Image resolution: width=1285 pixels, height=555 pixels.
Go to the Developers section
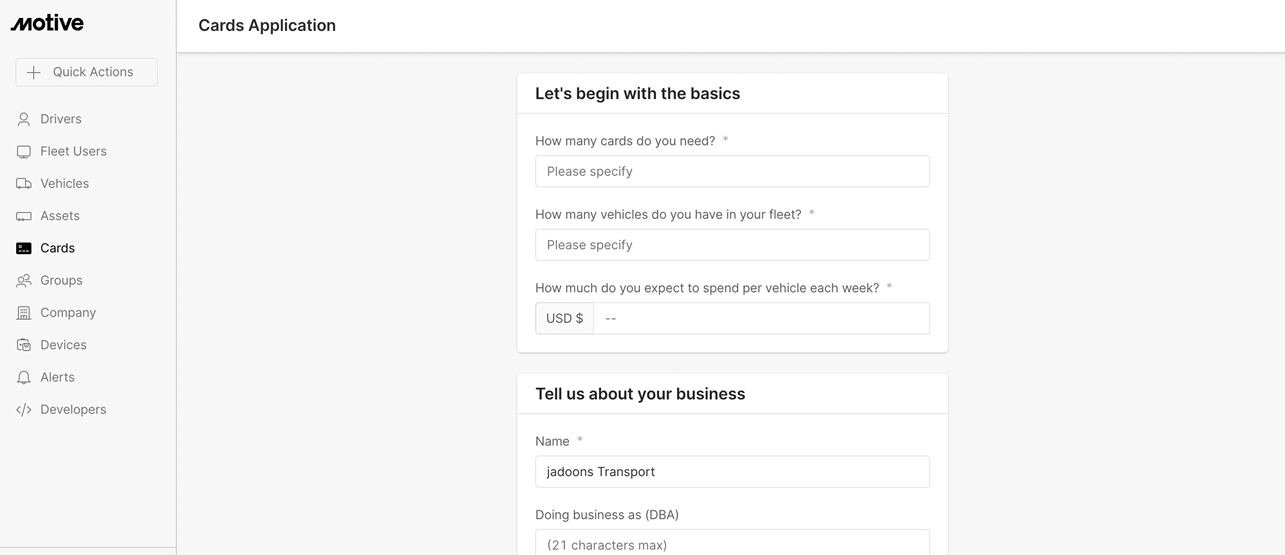coord(72,410)
